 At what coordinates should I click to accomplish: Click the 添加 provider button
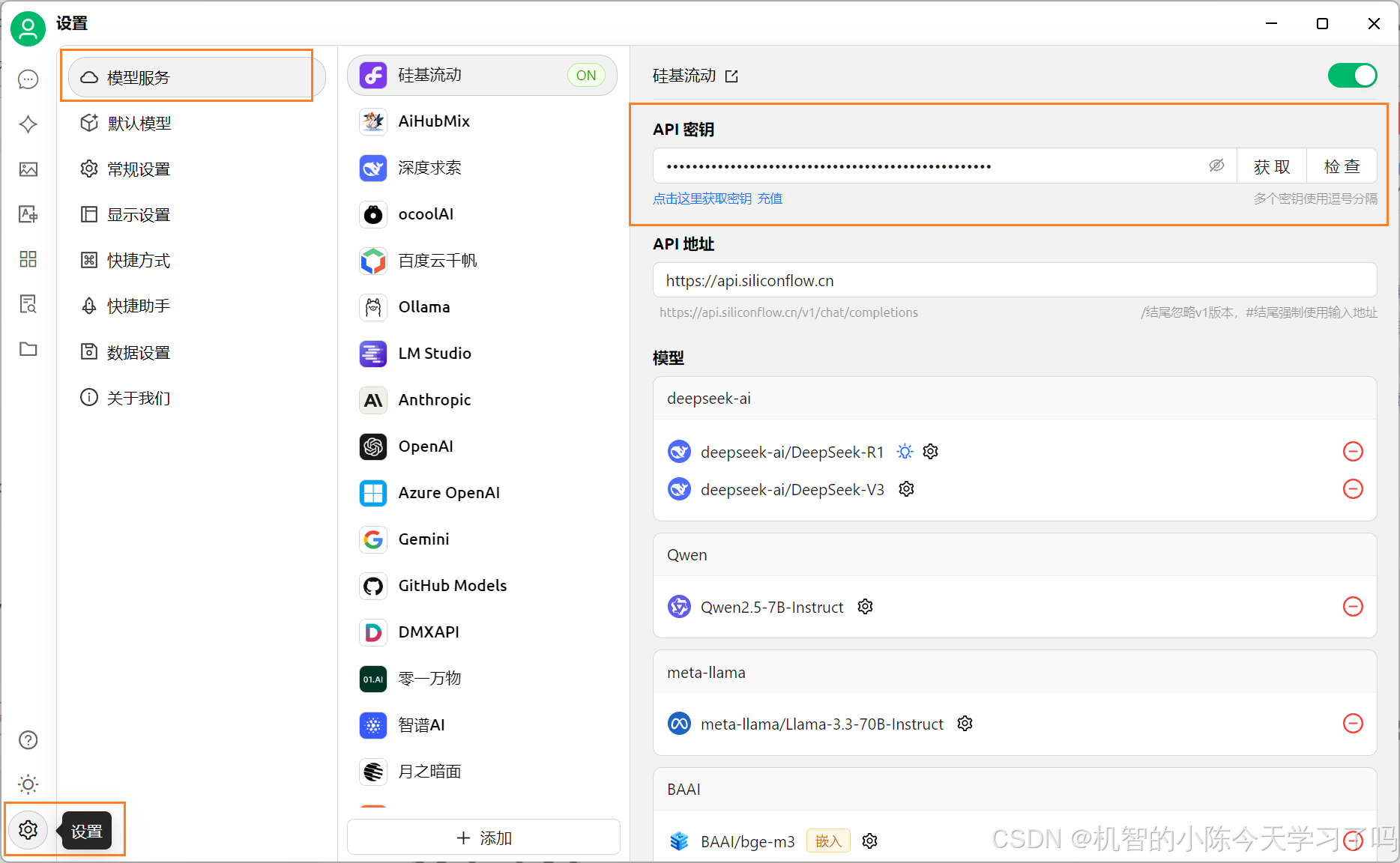pos(483,838)
